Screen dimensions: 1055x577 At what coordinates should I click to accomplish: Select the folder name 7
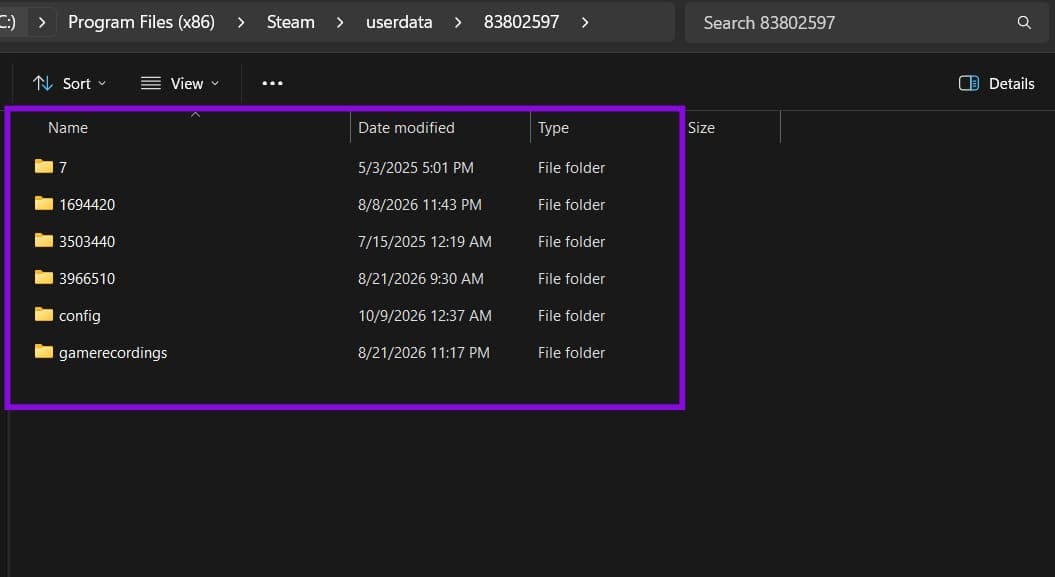point(63,167)
